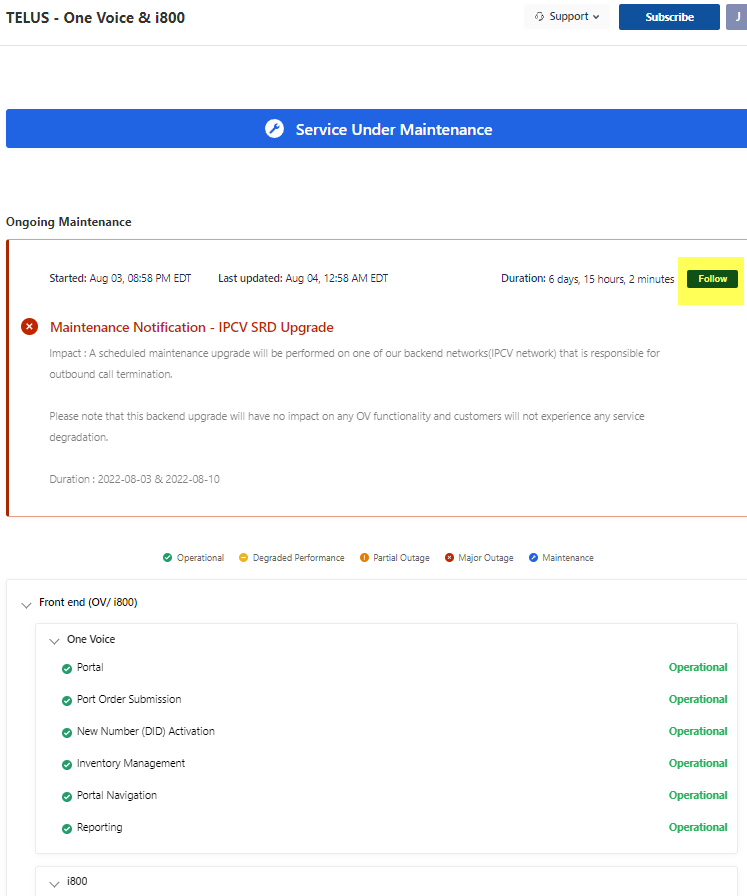This screenshot has width=747, height=896.
Task: Click the Portal Navigation check icon
Action: [x=67, y=797]
